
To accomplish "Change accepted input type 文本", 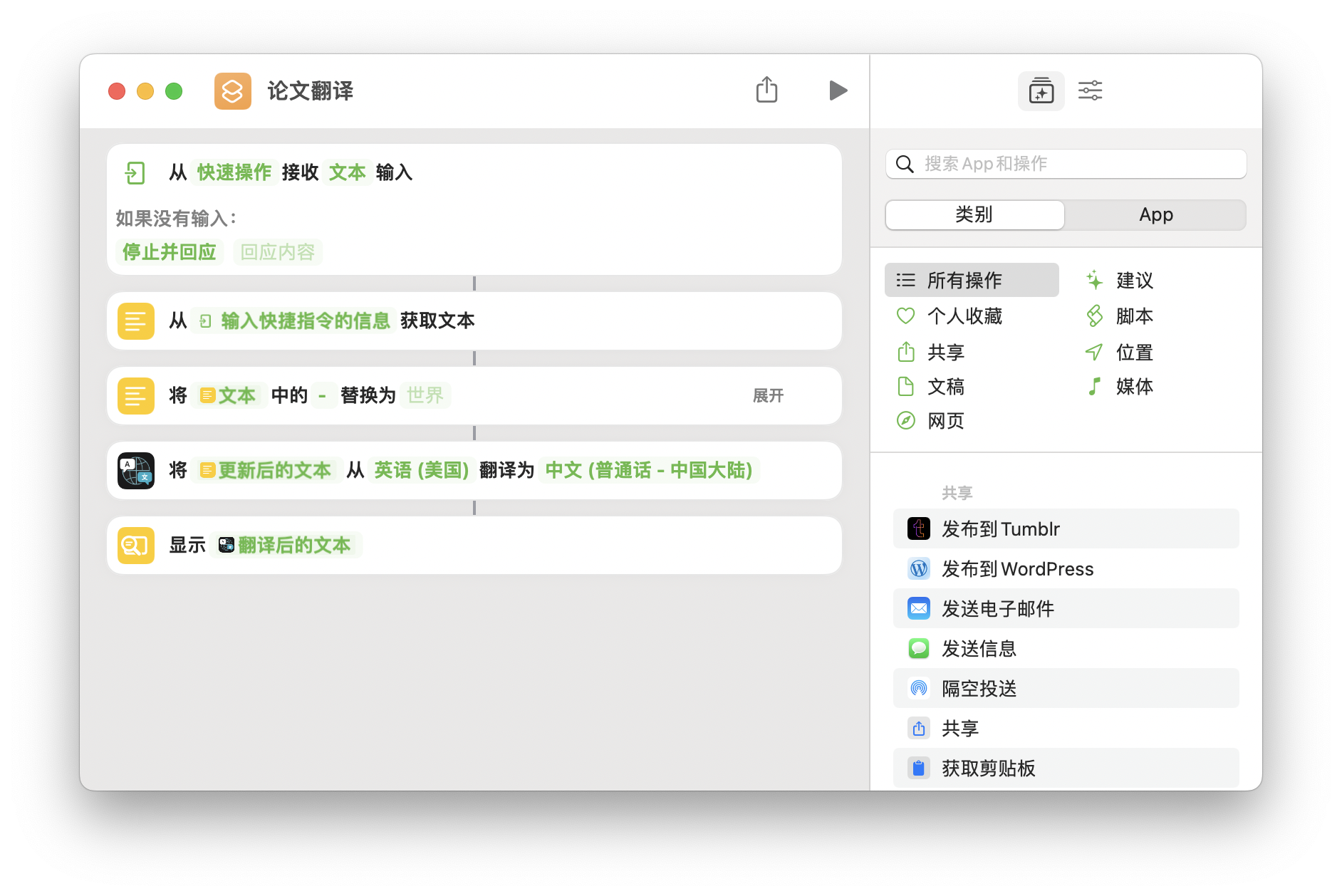I will (347, 172).
